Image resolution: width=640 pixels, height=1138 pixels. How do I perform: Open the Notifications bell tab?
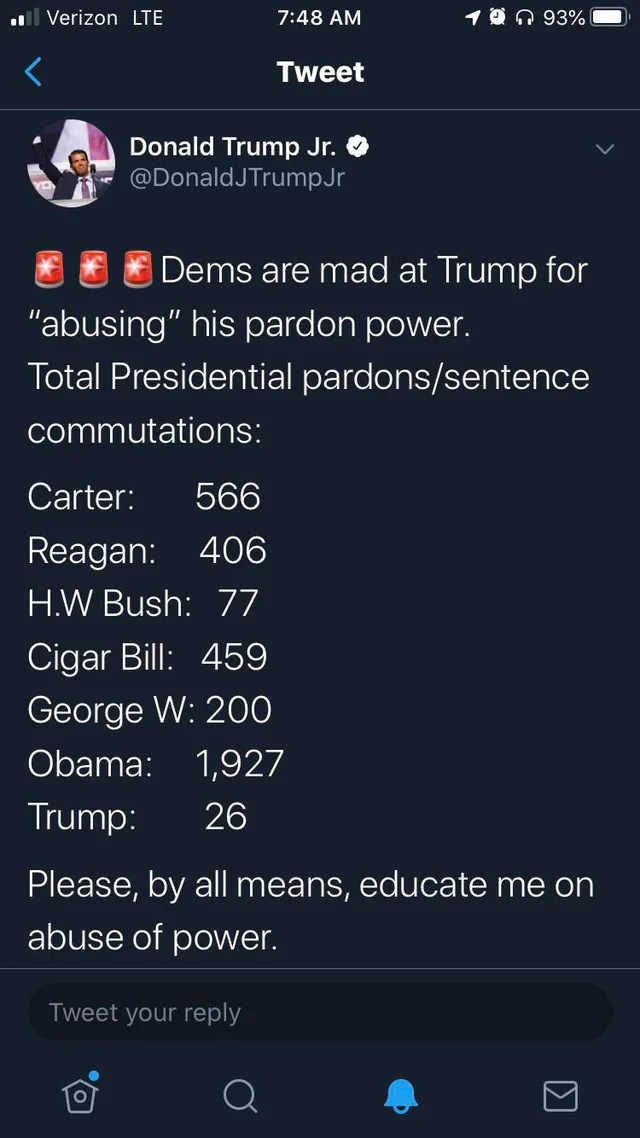click(400, 1095)
